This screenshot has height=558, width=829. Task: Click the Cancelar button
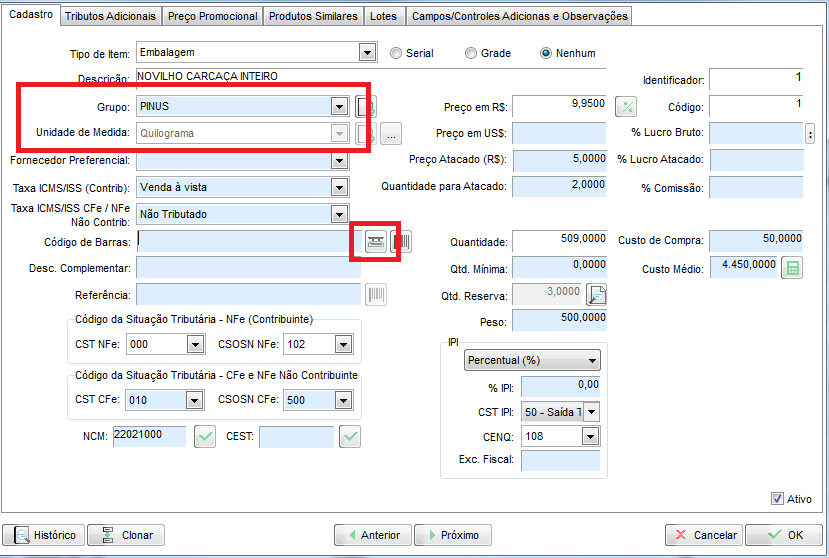tap(704, 535)
